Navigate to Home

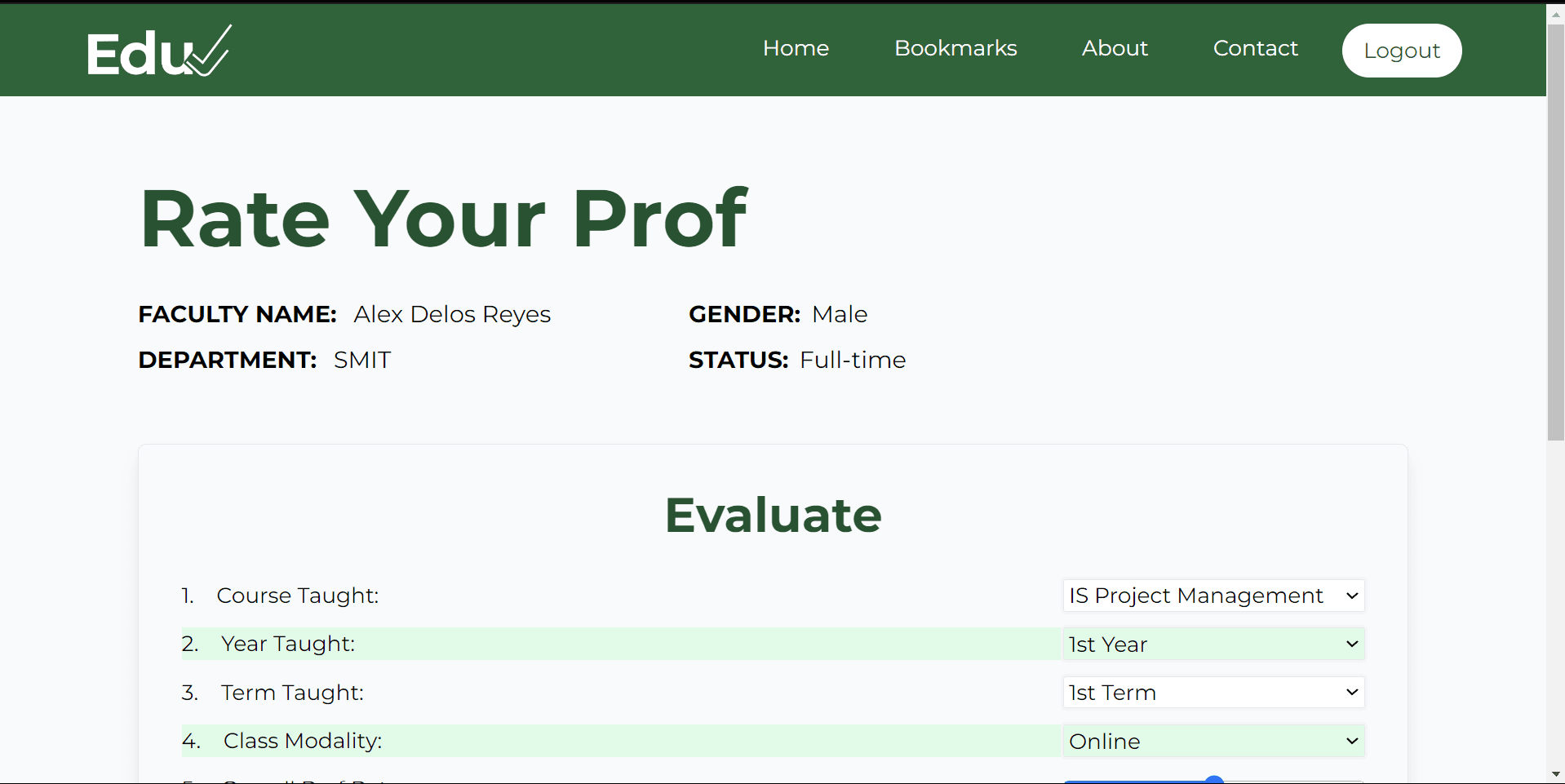click(x=796, y=48)
